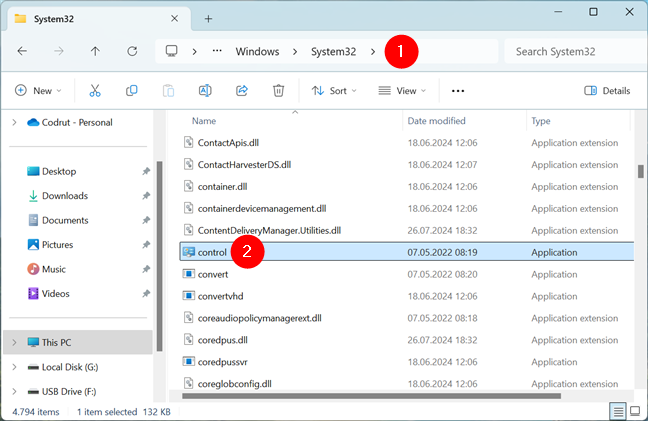Copy the selected file
The height and width of the screenshot is (421, 648).
pyautogui.click(x=131, y=90)
